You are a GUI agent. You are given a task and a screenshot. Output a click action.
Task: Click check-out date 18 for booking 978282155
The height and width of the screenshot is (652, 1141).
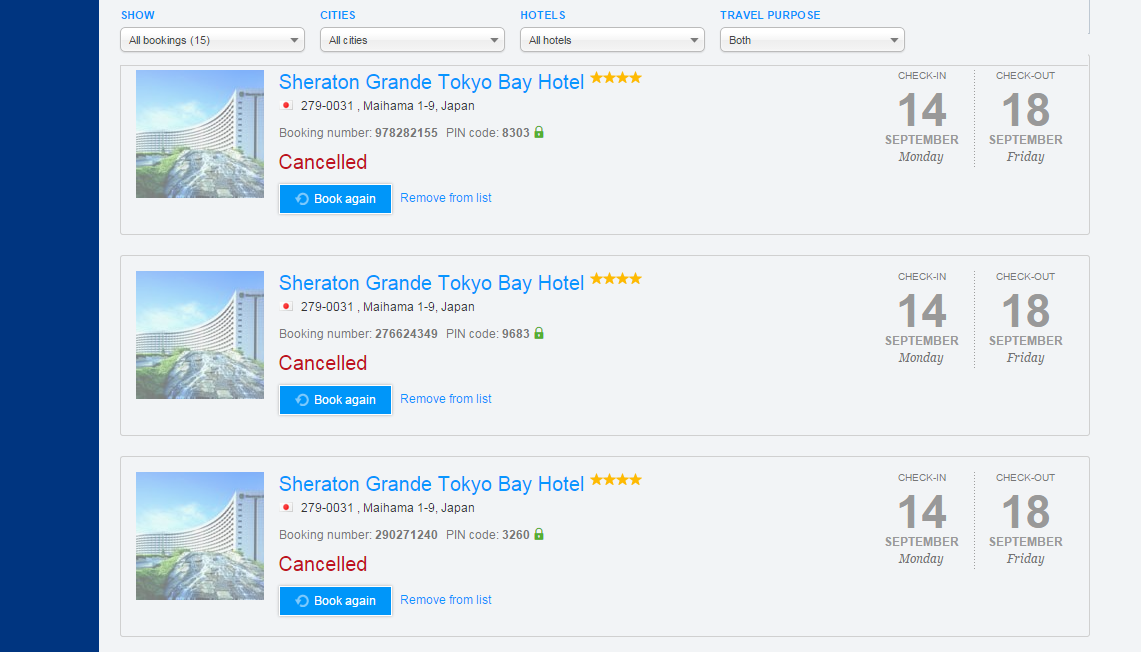click(x=1026, y=110)
